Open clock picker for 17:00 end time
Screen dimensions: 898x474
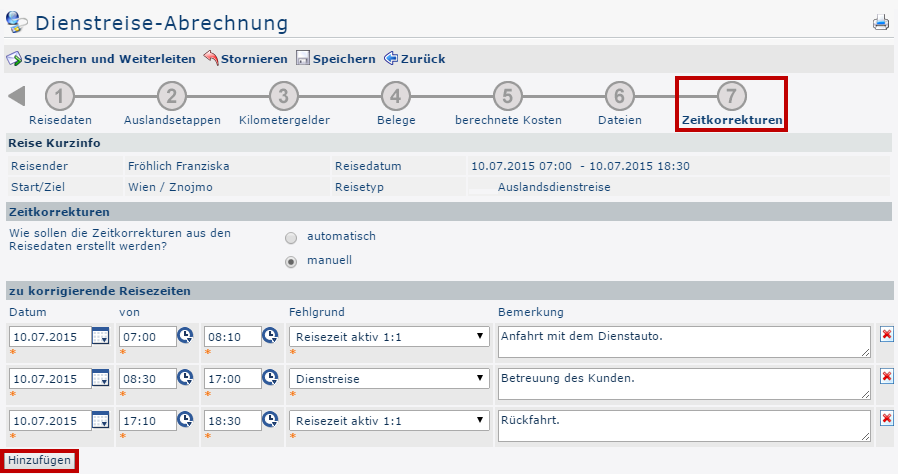[x=270, y=379]
